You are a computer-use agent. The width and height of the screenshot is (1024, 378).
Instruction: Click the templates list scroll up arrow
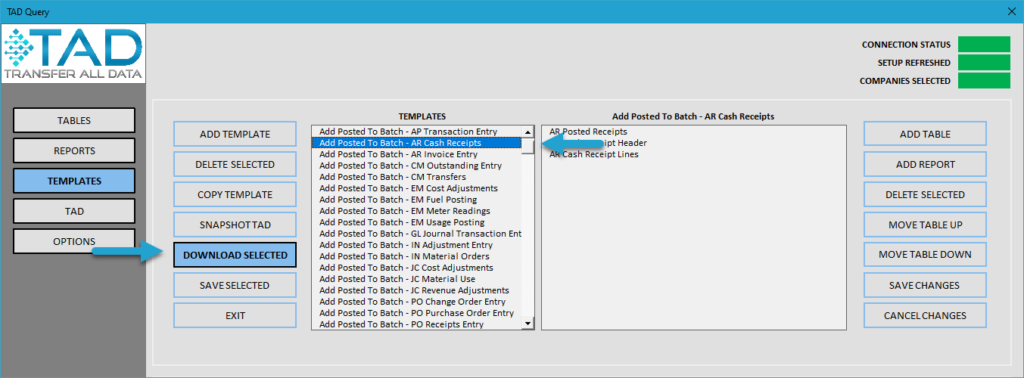tap(528, 131)
